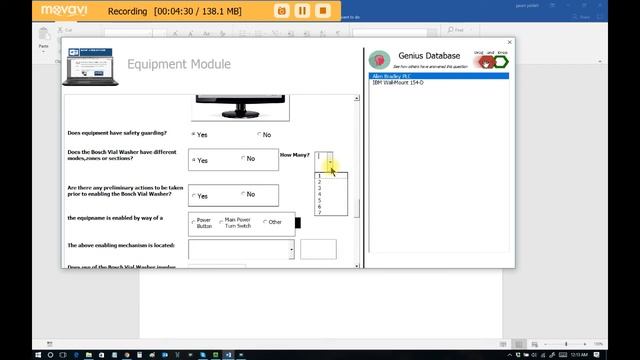640x360 pixels.
Task: Click the Genius Database brain icon
Action: tap(379, 60)
